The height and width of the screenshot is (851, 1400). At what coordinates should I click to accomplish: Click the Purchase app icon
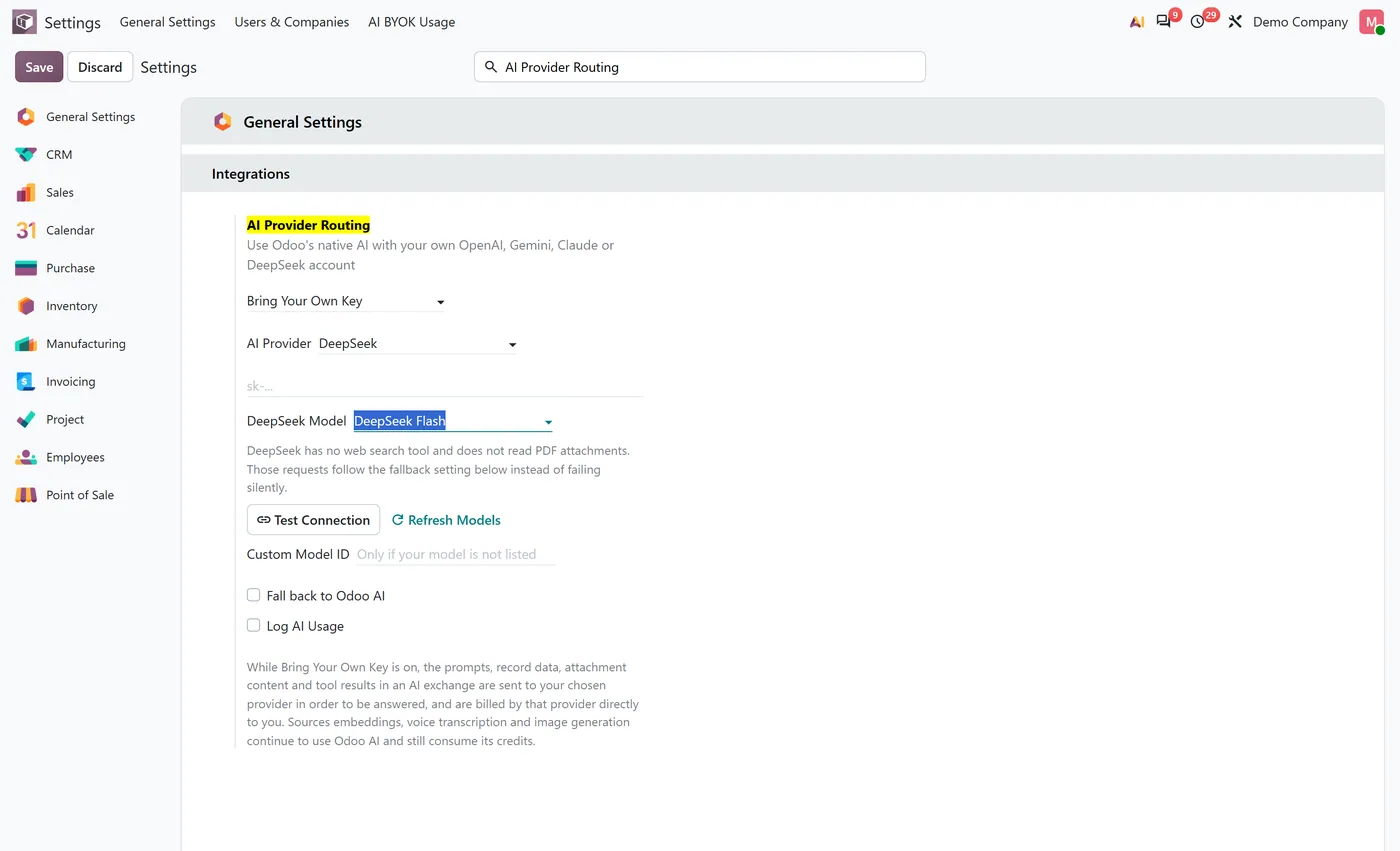pyautogui.click(x=26, y=268)
